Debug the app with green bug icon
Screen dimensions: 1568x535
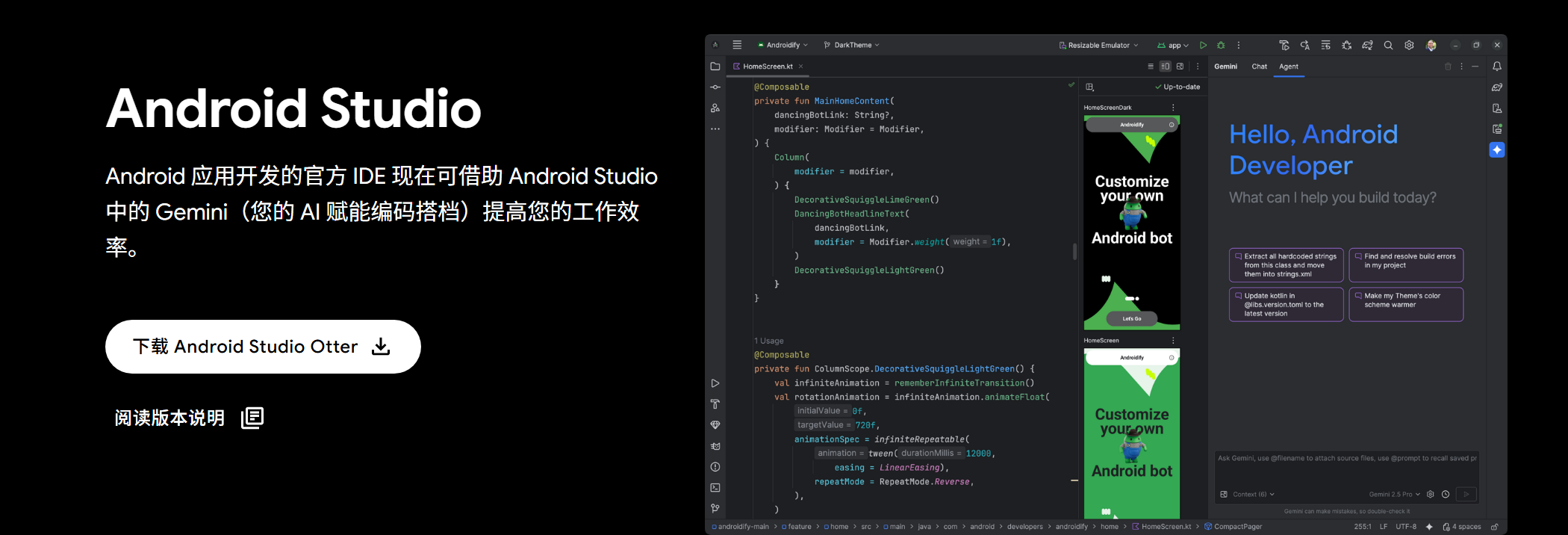[1221, 45]
